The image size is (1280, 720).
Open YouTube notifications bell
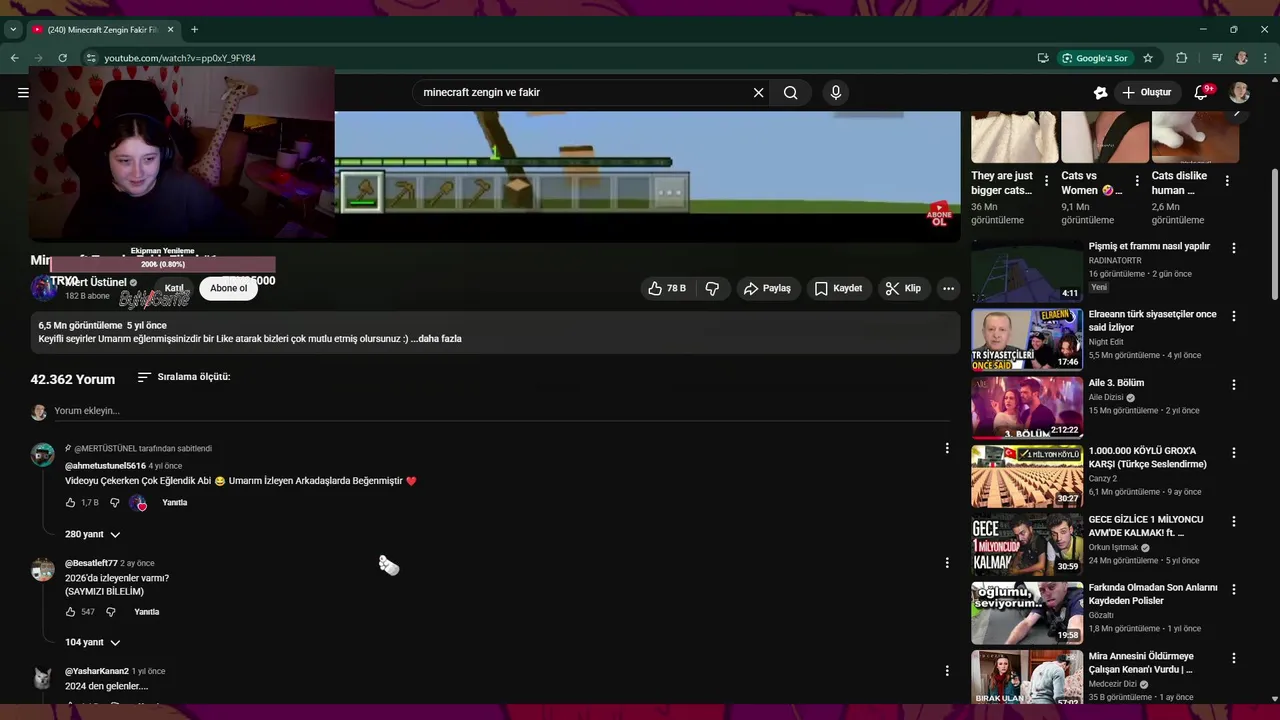[1202, 93]
